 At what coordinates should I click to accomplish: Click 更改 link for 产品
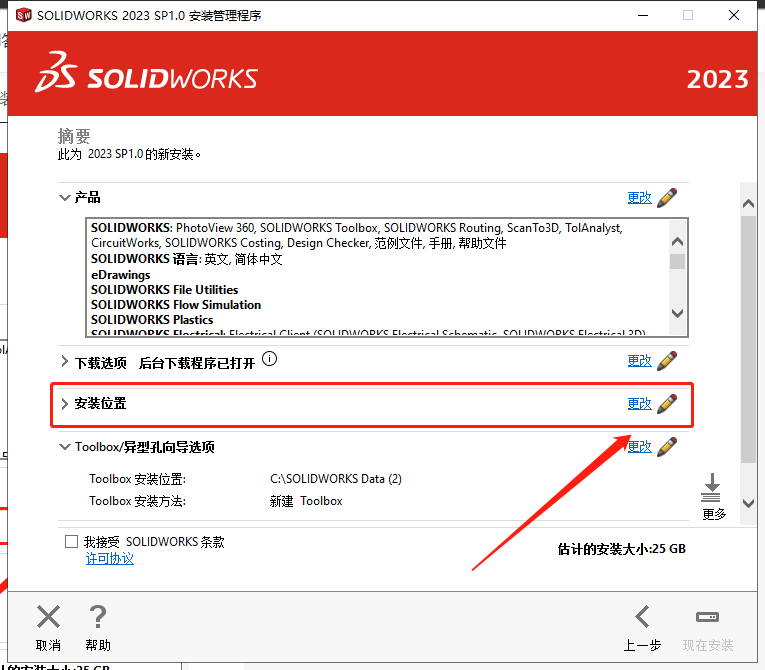pos(639,198)
